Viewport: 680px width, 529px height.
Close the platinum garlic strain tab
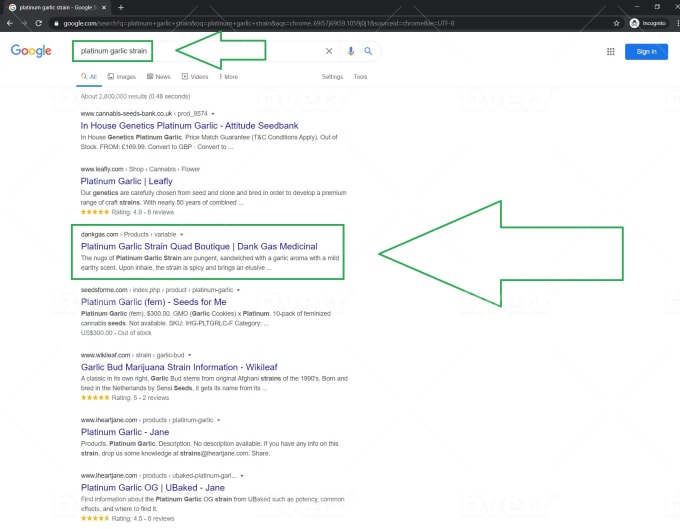pos(104,7)
